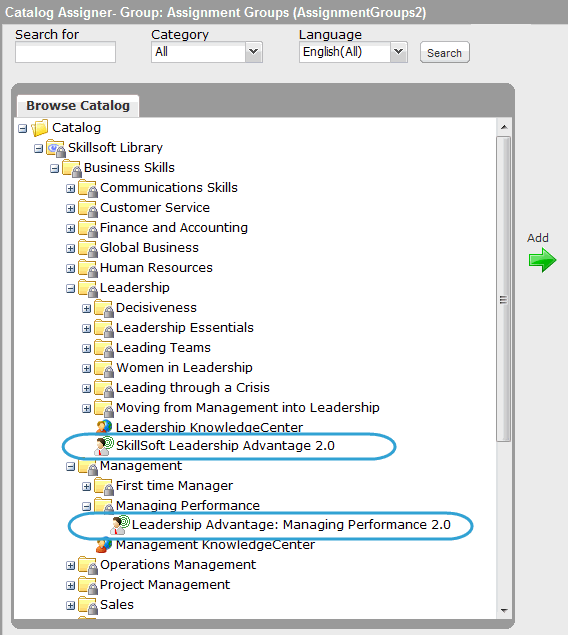Image resolution: width=568 pixels, height=635 pixels.
Task: Click the Search for text field
Action: [x=65, y=52]
